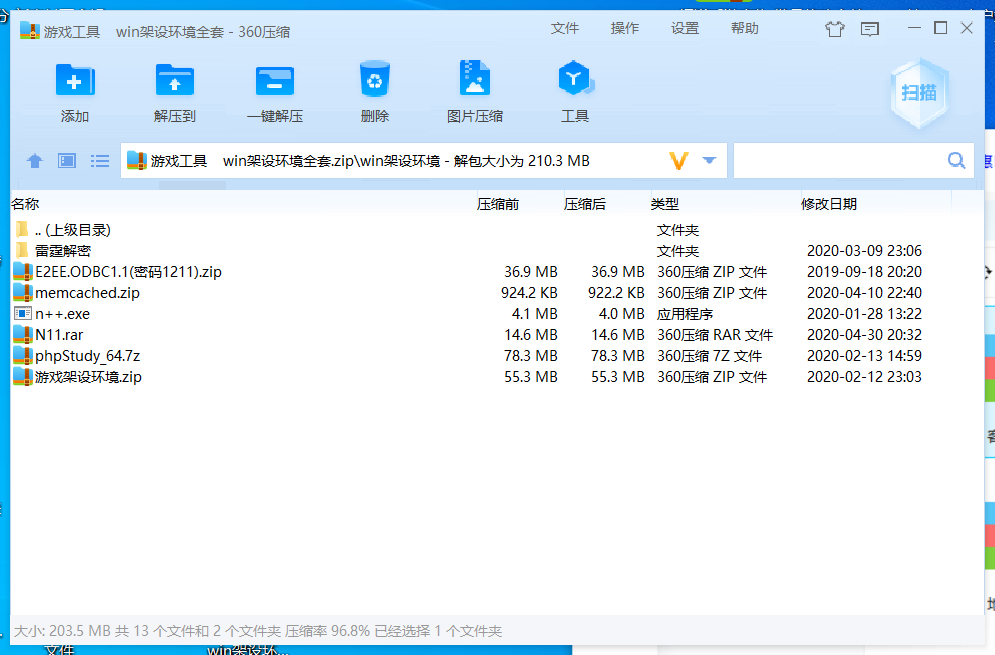Select the phpStudy_64.7z file

[x=497, y=355]
